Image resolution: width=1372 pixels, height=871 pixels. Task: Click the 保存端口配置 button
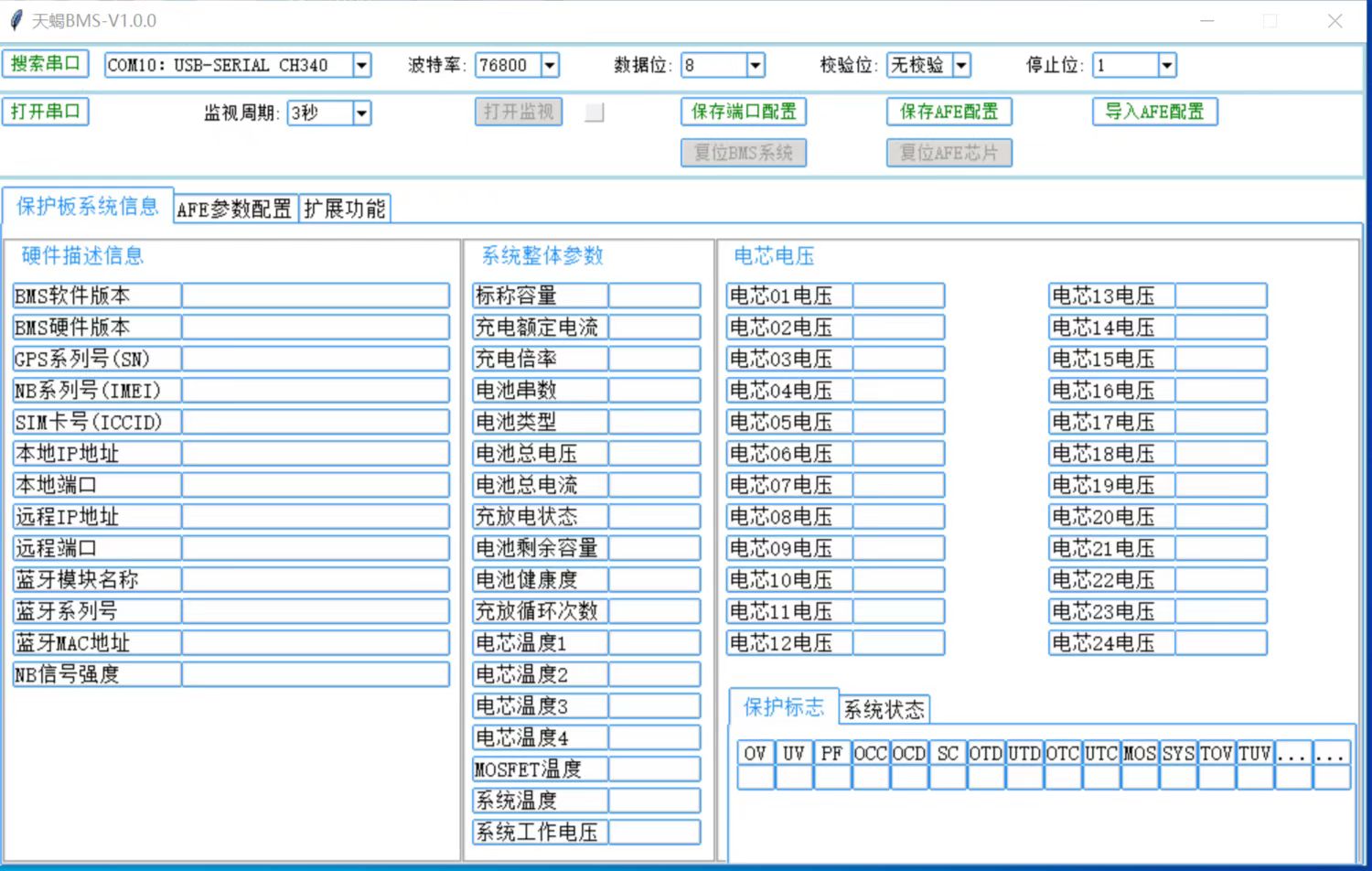pyautogui.click(x=743, y=112)
